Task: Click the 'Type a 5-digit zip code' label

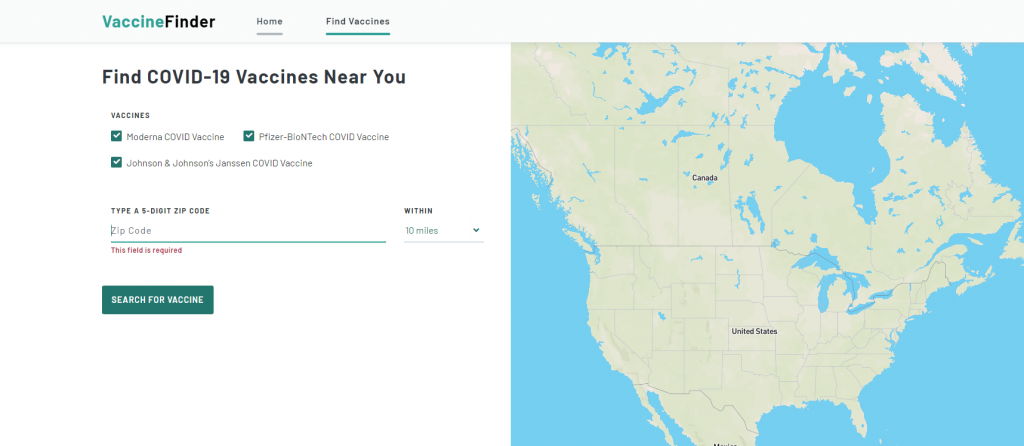Action: (160, 211)
